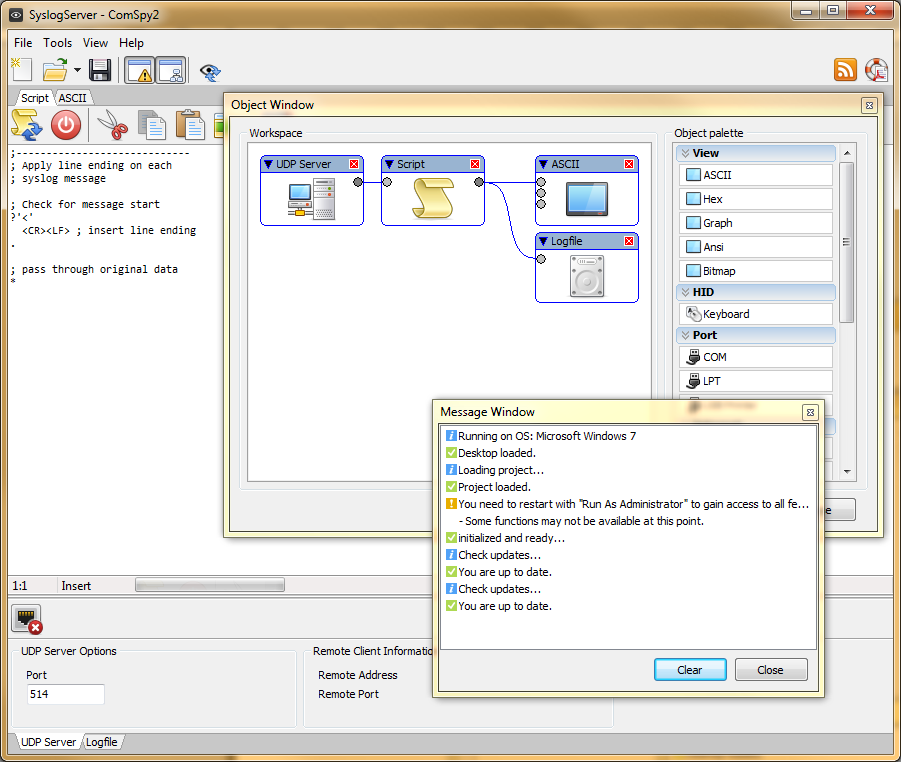The width and height of the screenshot is (901, 762).
Task: Collapse the View palette section
Action: click(685, 153)
